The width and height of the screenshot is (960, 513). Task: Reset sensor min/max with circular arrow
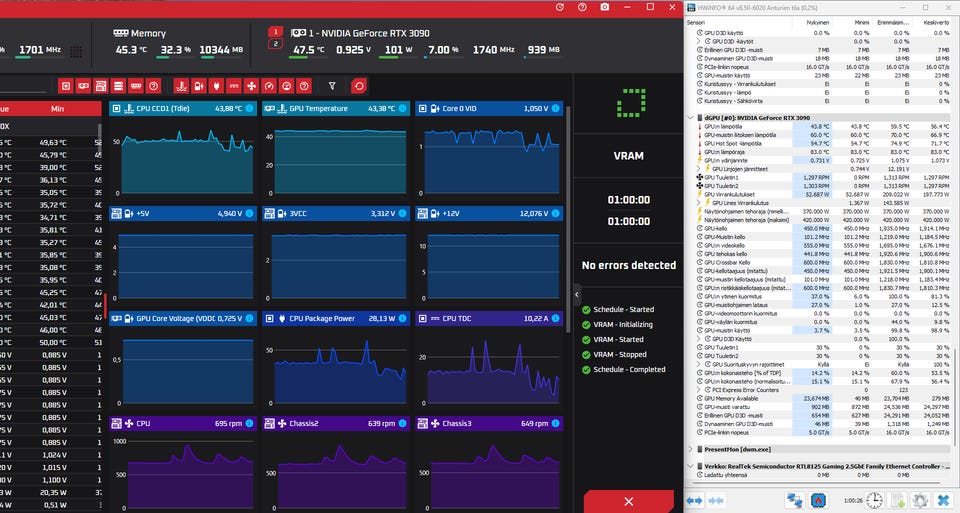click(359, 86)
